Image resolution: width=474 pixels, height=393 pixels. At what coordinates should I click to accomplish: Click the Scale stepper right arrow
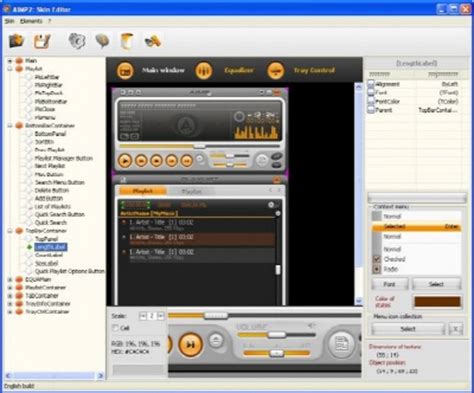[161, 316]
